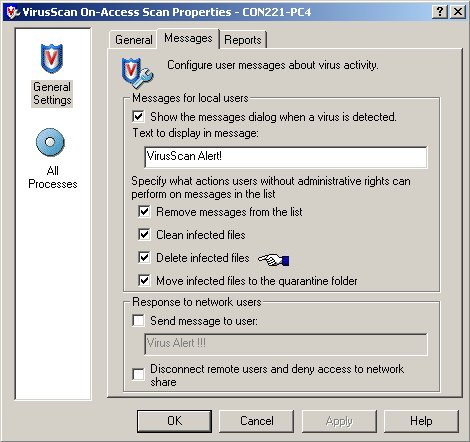Click the pointing hand icon beside Delete infected files

click(274, 260)
